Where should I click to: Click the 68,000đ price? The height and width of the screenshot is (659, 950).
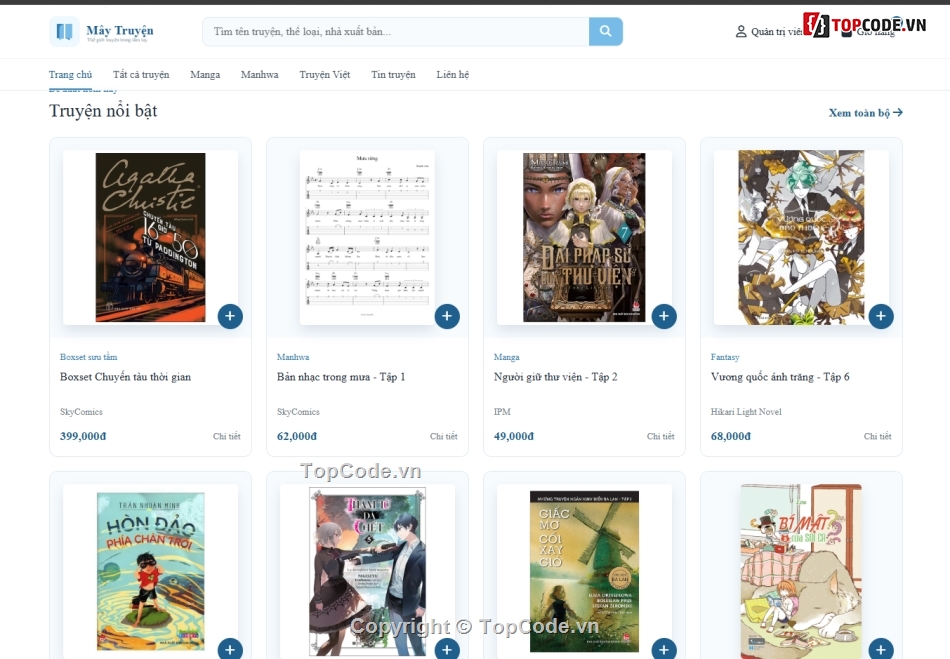731,436
